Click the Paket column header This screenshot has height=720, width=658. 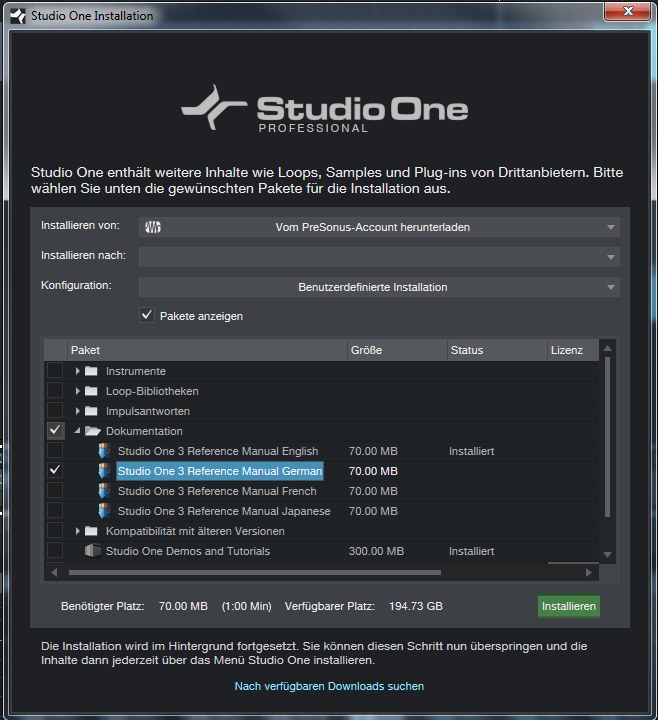pos(207,350)
